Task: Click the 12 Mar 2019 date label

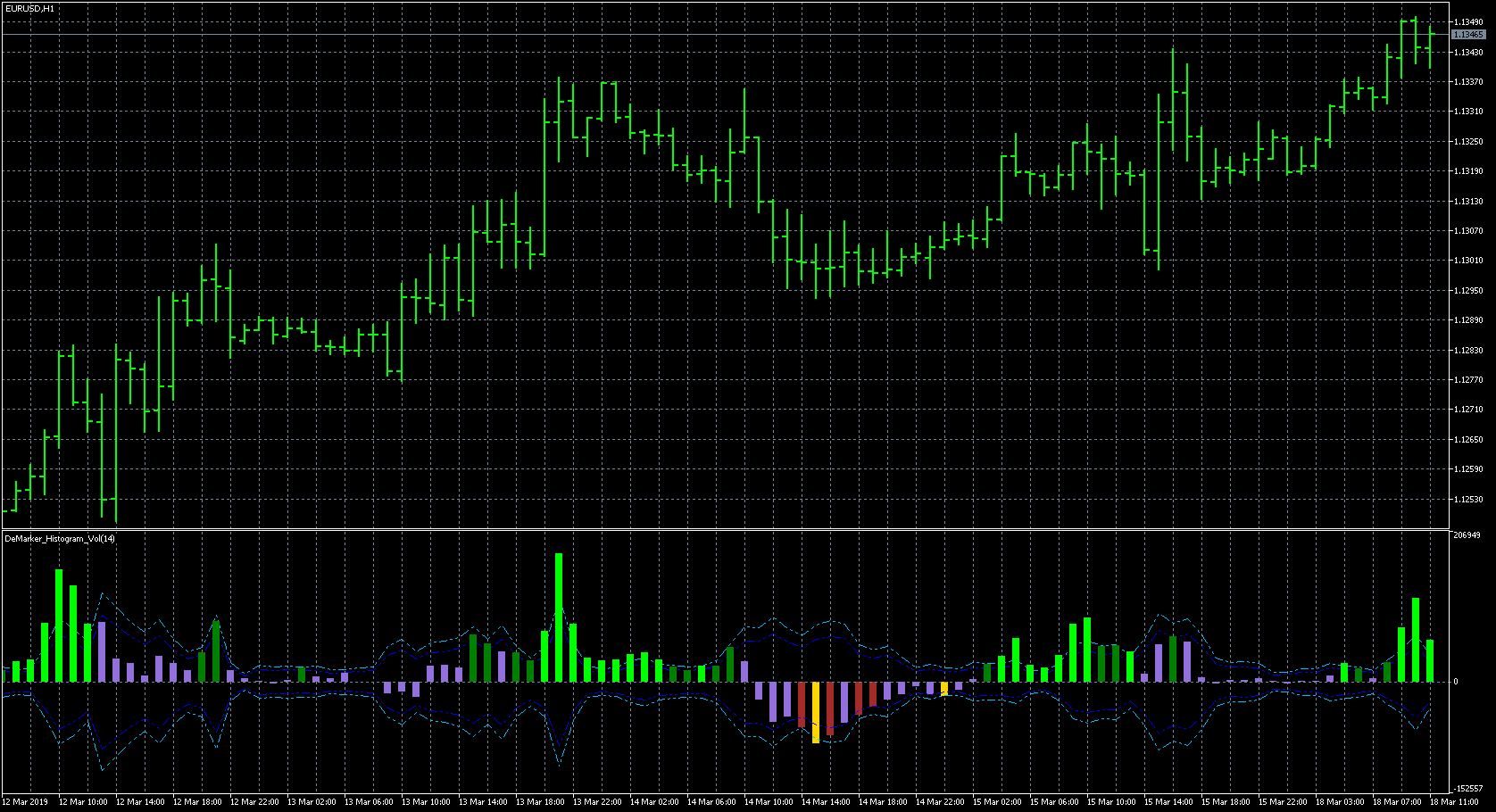Action: [x=26, y=801]
